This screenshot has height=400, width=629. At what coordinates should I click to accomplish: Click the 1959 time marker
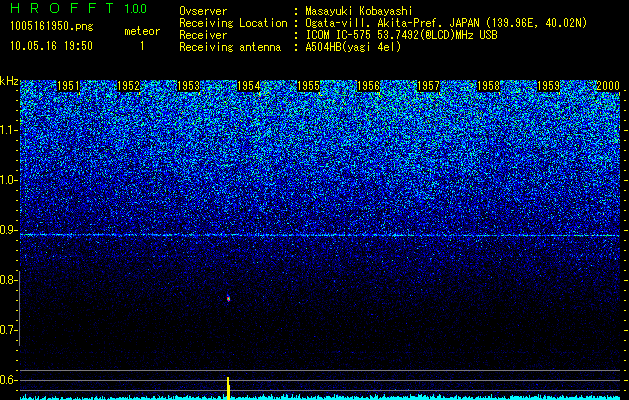[x=548, y=86]
